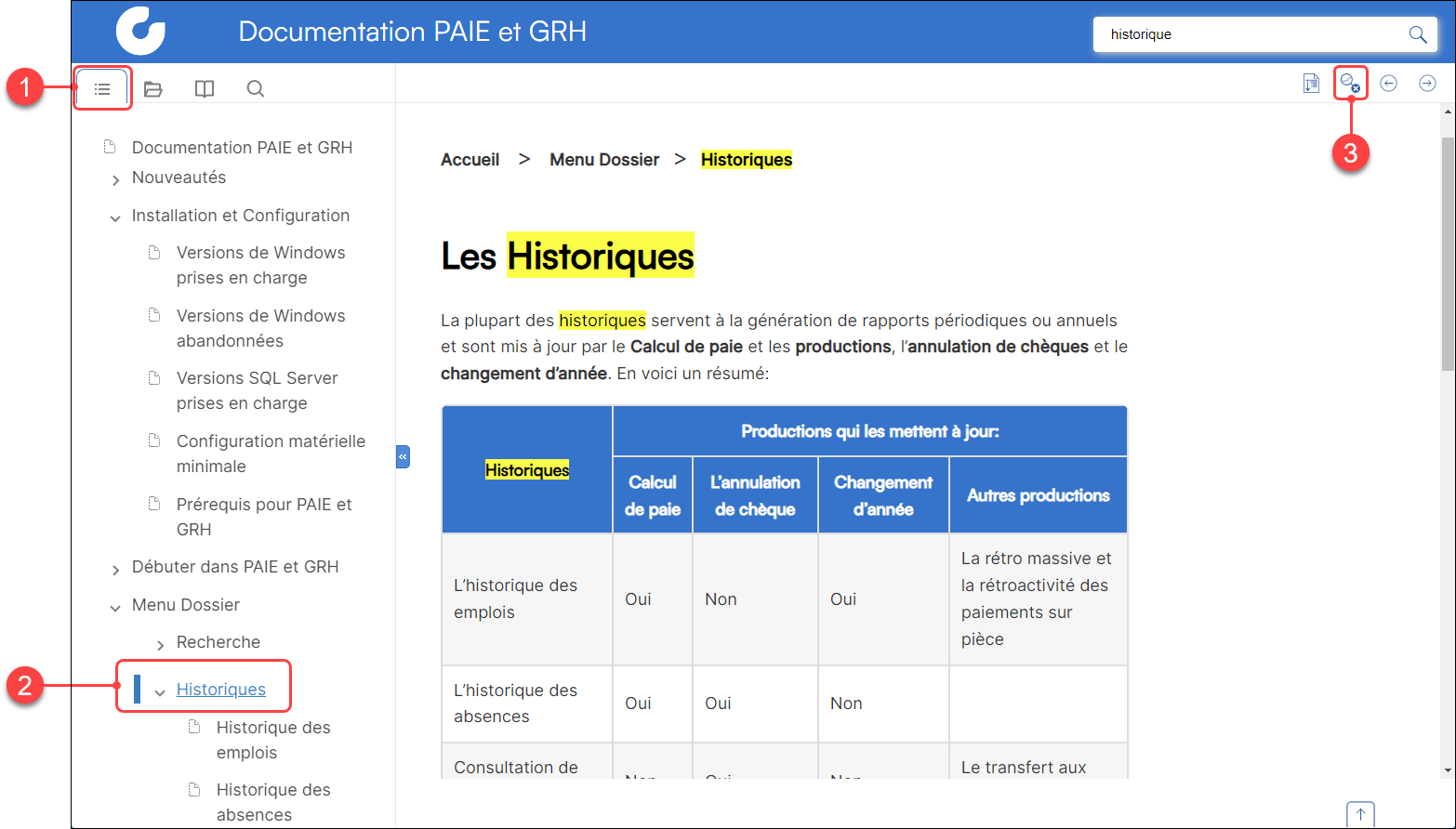Remove search highlighting icon
This screenshot has width=1456, height=829.
(x=1350, y=84)
